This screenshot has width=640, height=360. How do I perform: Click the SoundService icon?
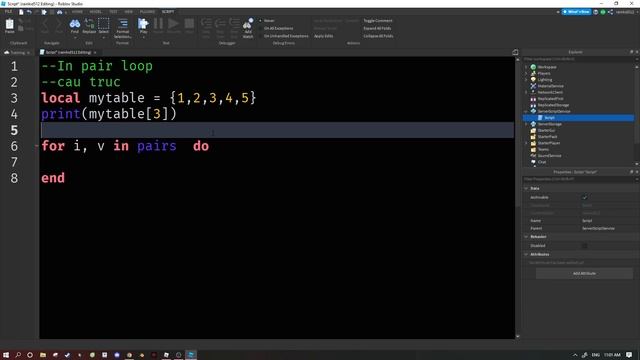[x=533, y=156]
